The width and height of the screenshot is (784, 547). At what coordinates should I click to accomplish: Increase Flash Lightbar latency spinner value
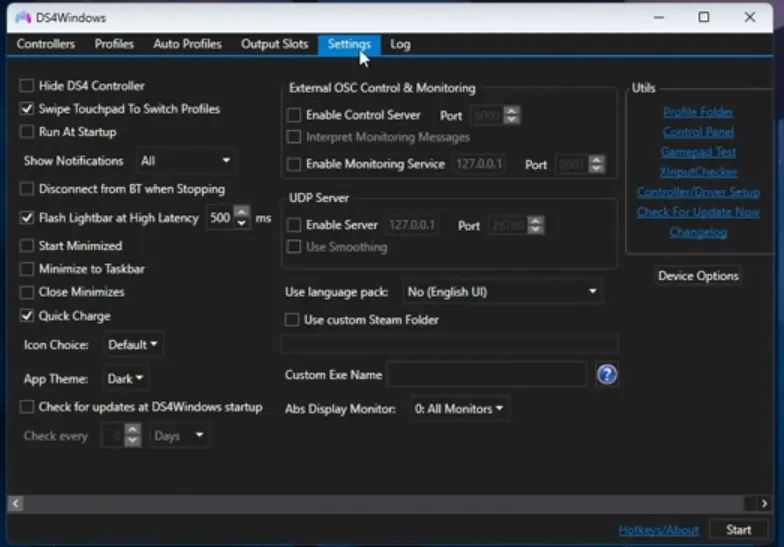coord(242,213)
